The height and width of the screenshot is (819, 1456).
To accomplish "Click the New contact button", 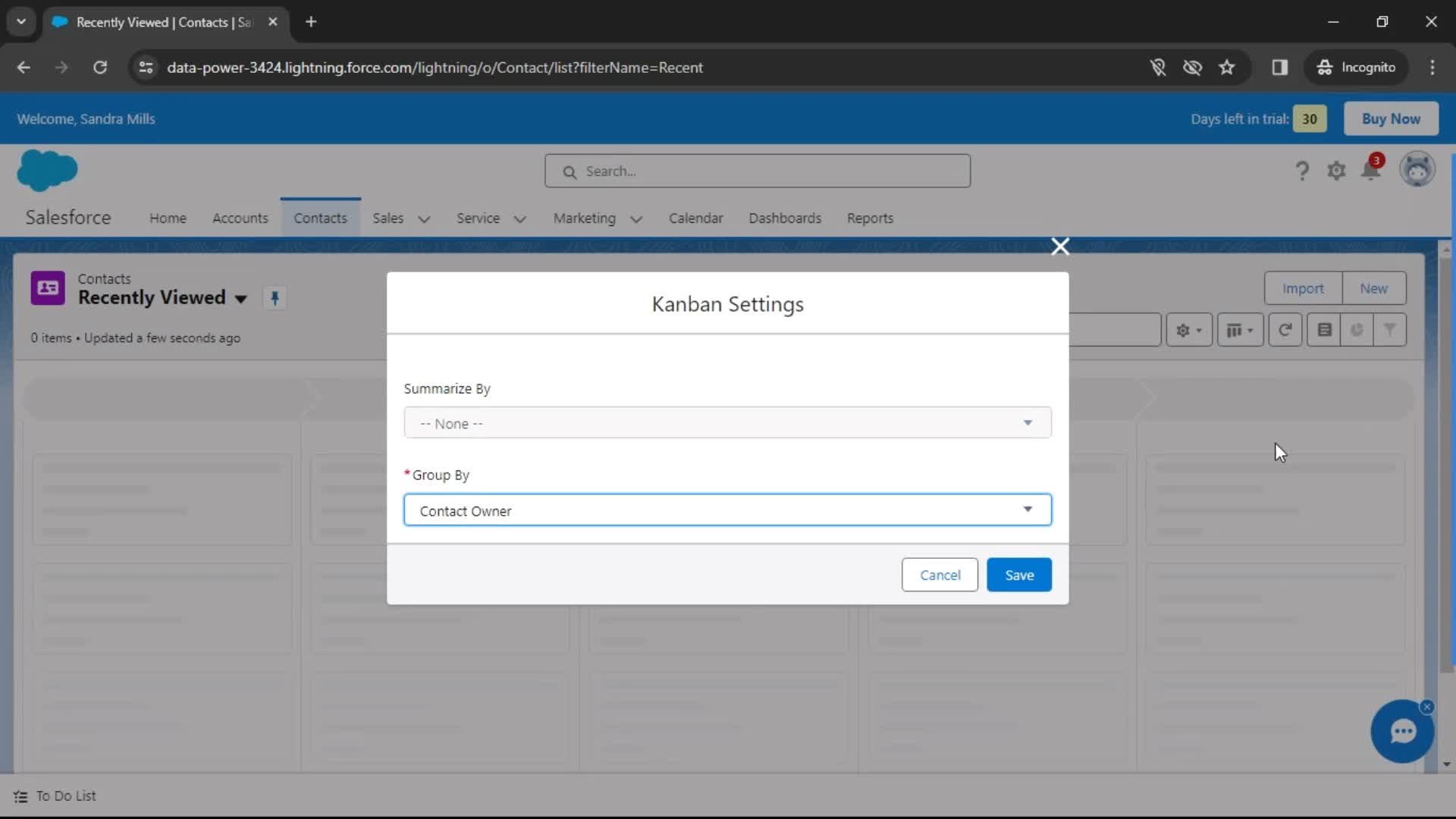I will click(1373, 288).
